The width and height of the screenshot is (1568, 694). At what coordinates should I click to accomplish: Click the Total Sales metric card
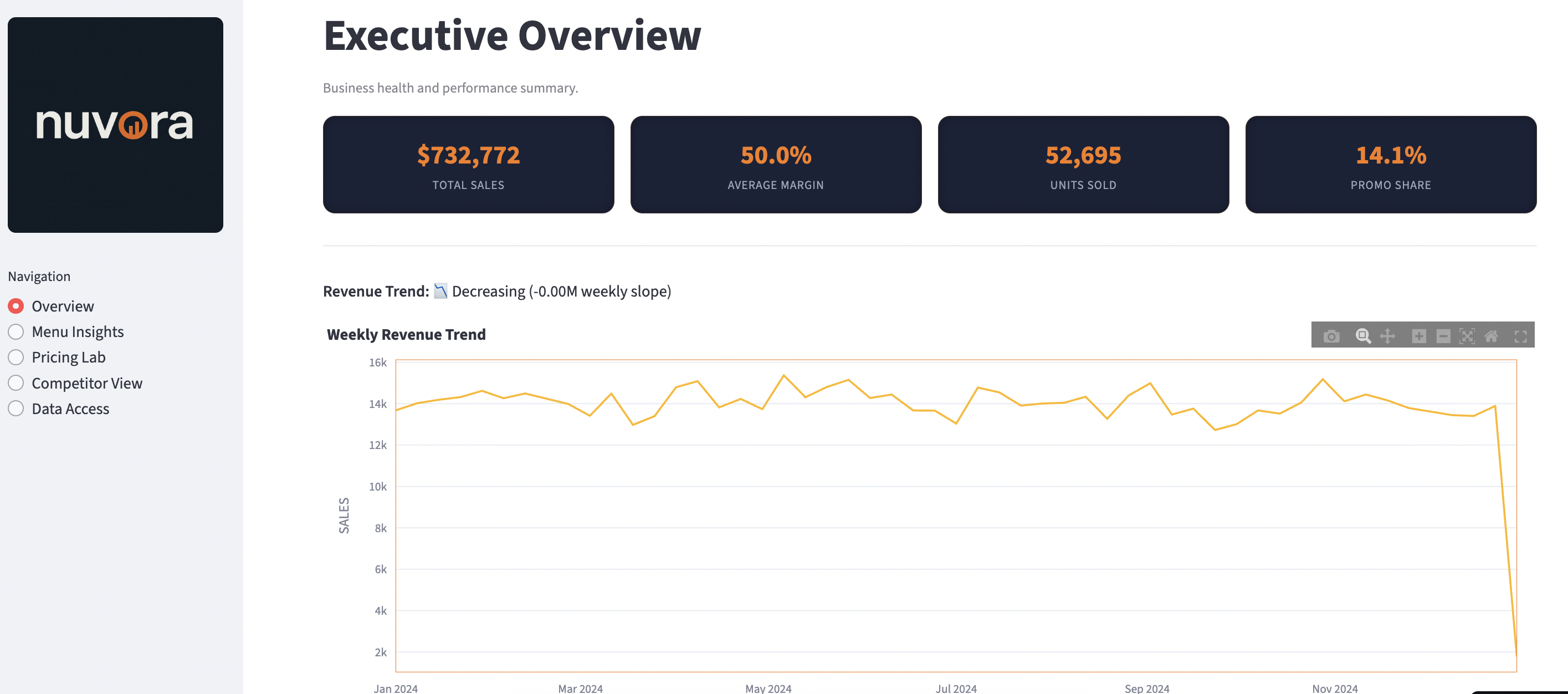[468, 165]
